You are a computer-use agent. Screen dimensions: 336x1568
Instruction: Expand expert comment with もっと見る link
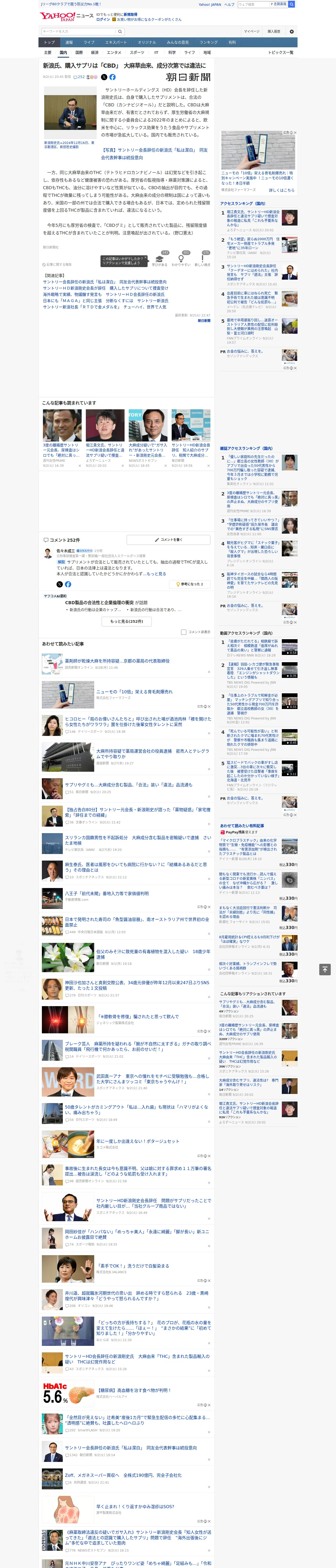point(156,573)
